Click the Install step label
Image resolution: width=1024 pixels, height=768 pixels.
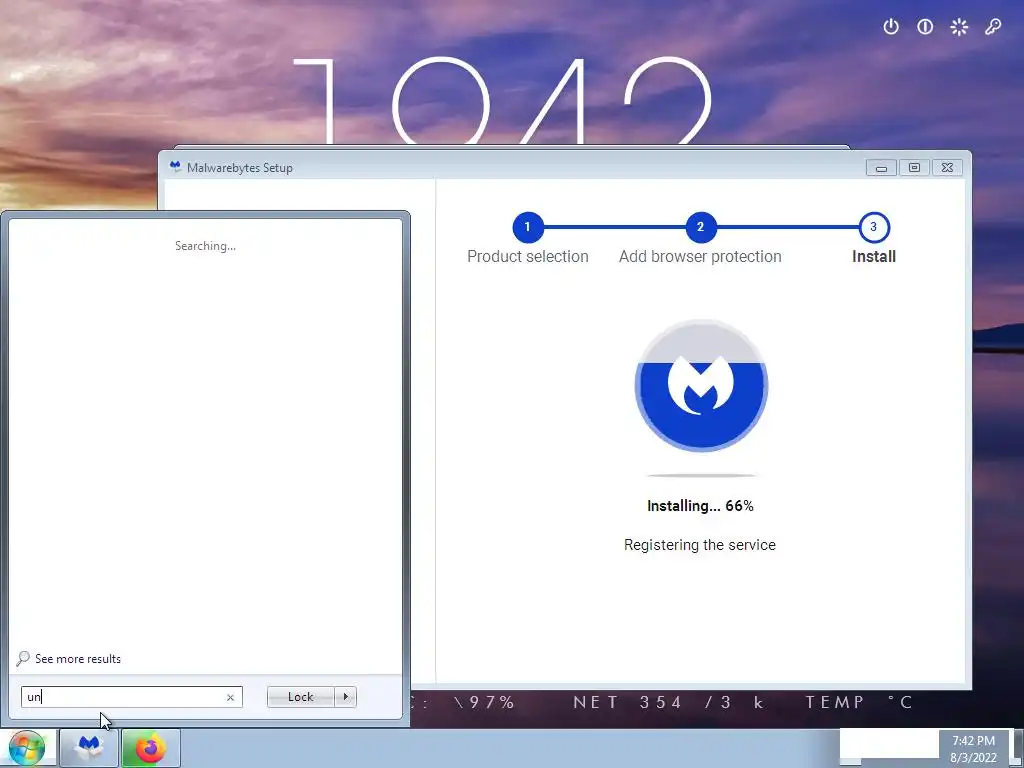(x=874, y=257)
